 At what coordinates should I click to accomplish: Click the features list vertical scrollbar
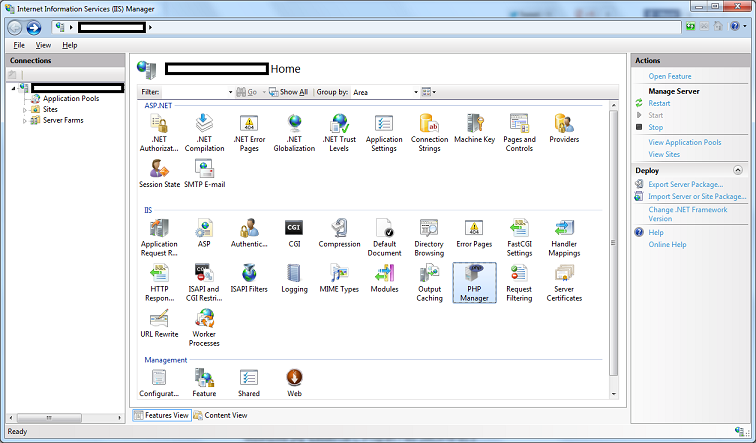613,243
